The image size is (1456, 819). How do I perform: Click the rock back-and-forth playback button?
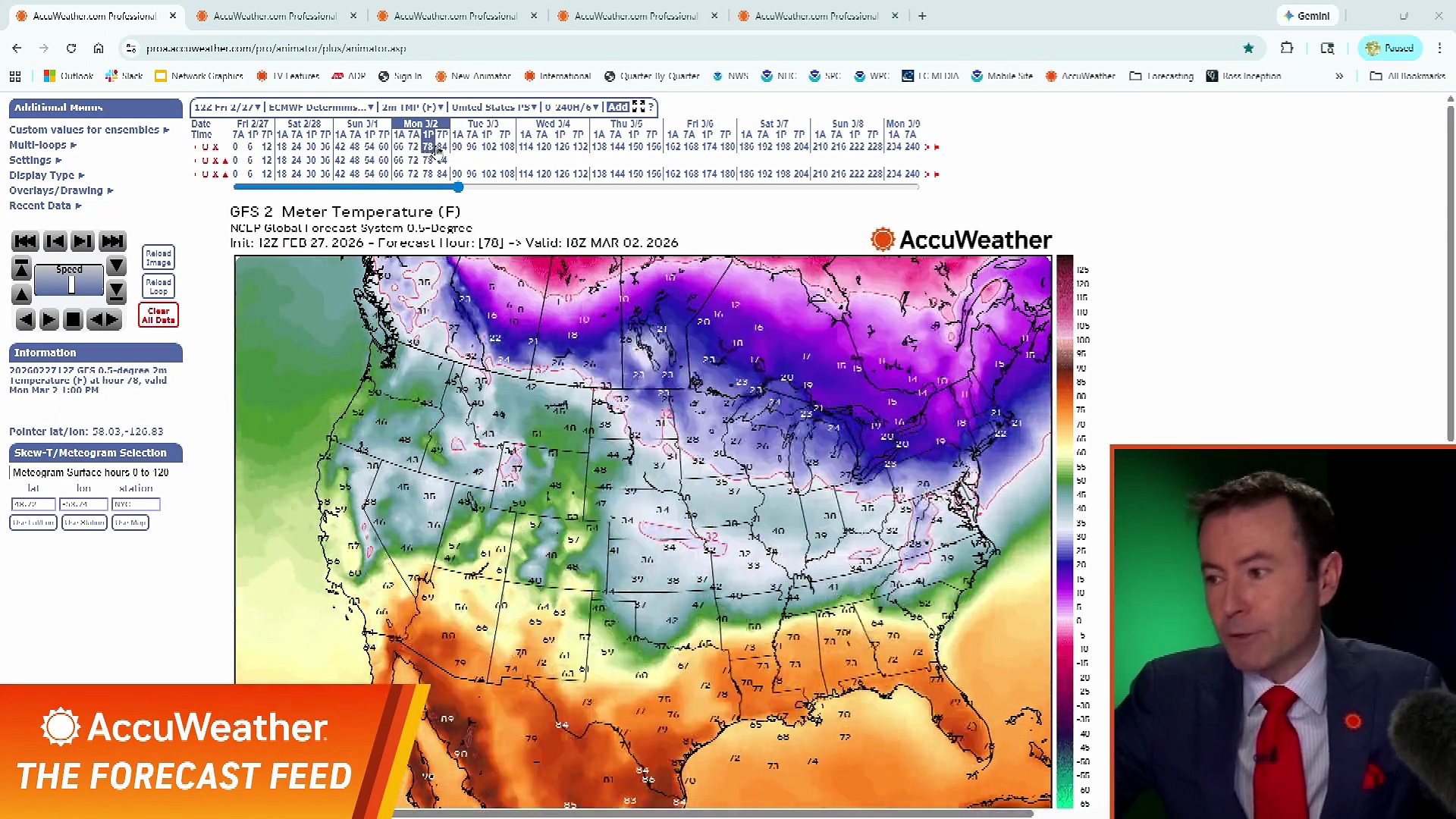pos(105,320)
